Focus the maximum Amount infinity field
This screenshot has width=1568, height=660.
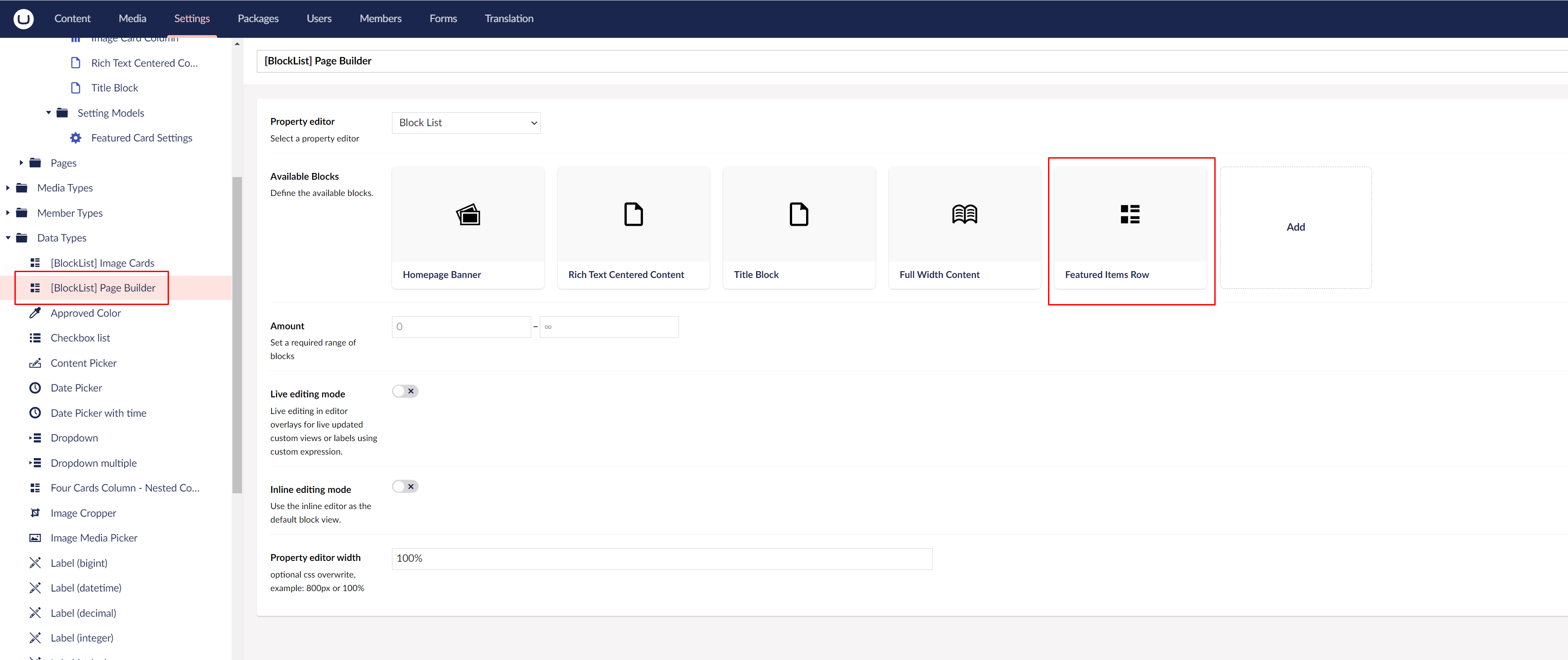point(609,326)
